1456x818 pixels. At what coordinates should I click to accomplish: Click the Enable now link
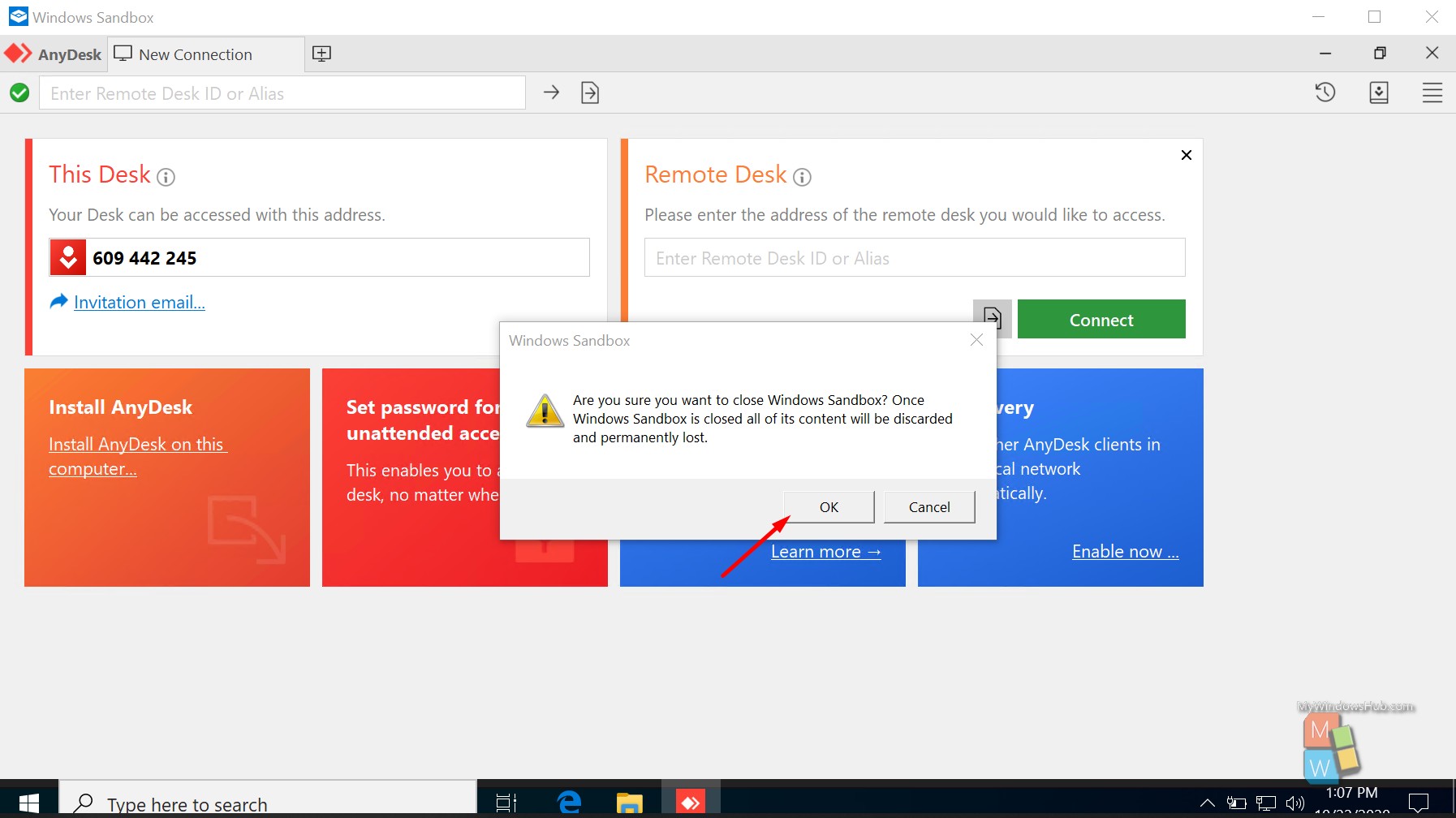[1125, 552]
